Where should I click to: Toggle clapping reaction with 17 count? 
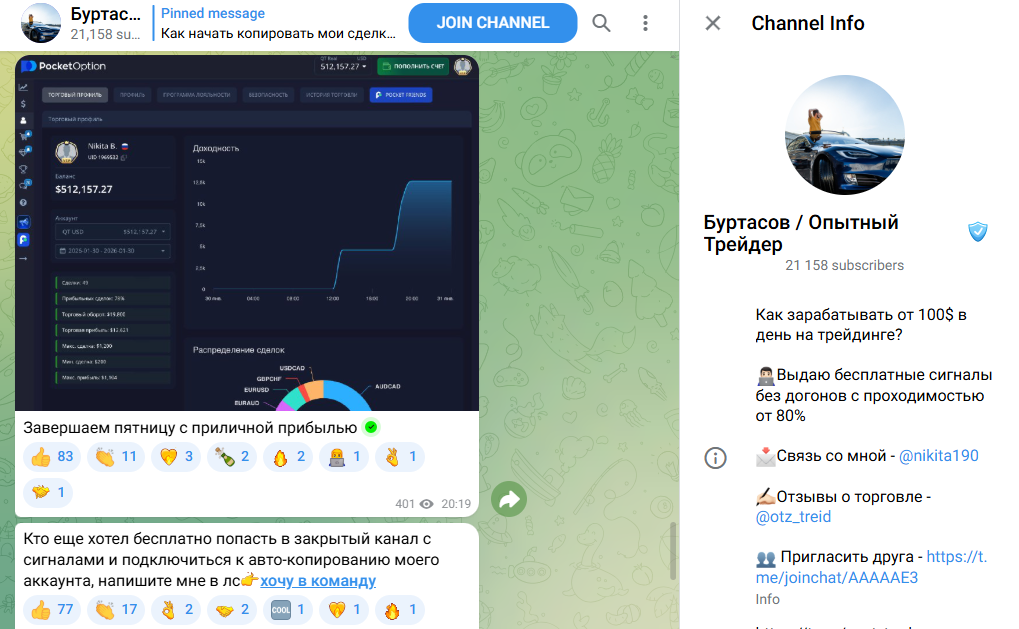pyautogui.click(x=116, y=610)
